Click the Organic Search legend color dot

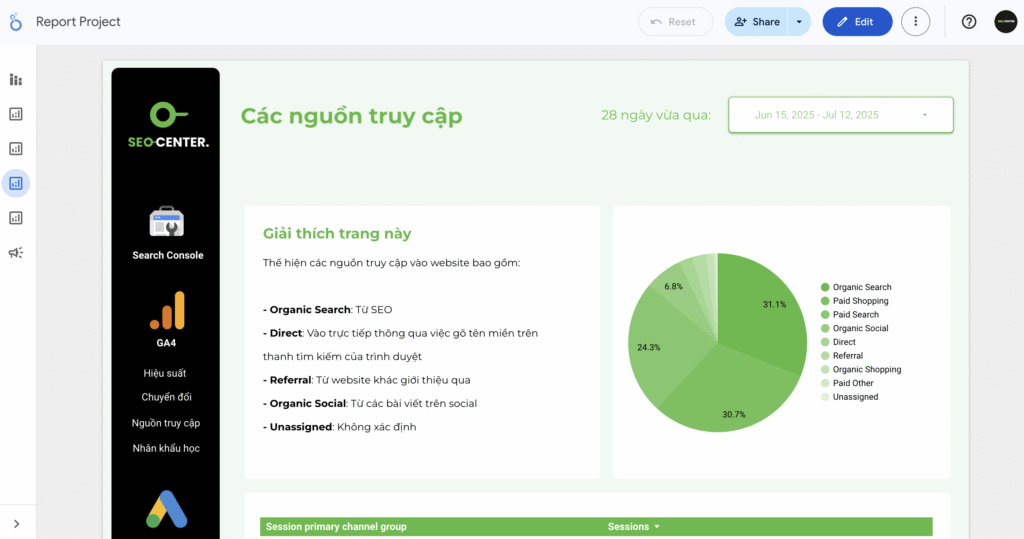[825, 287]
